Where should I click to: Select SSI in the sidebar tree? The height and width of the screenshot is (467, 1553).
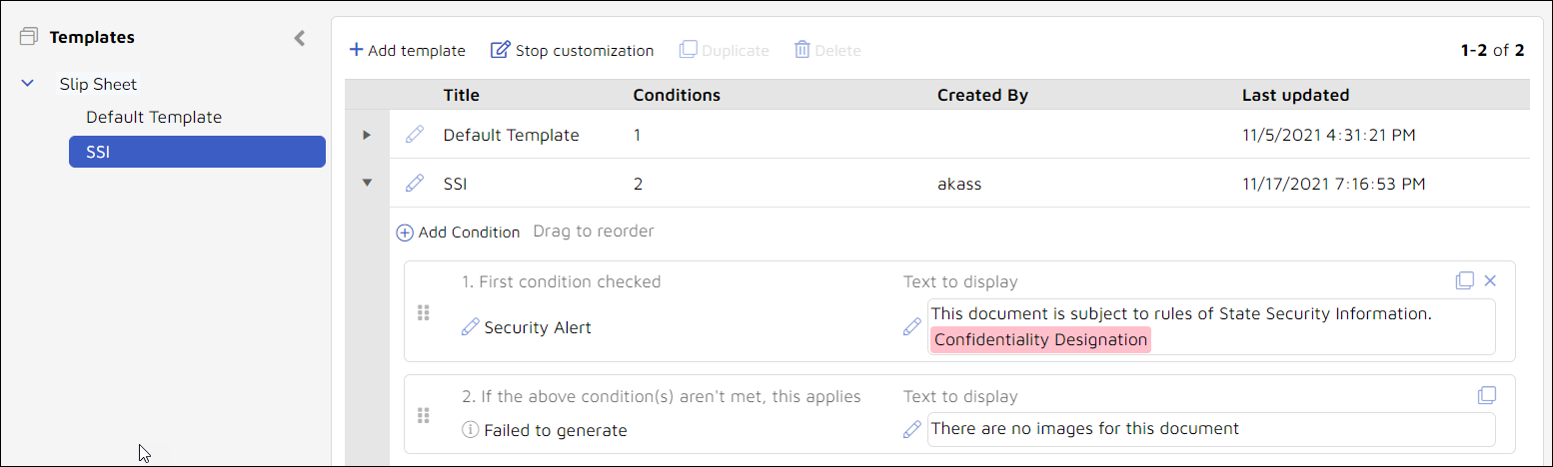click(x=197, y=152)
